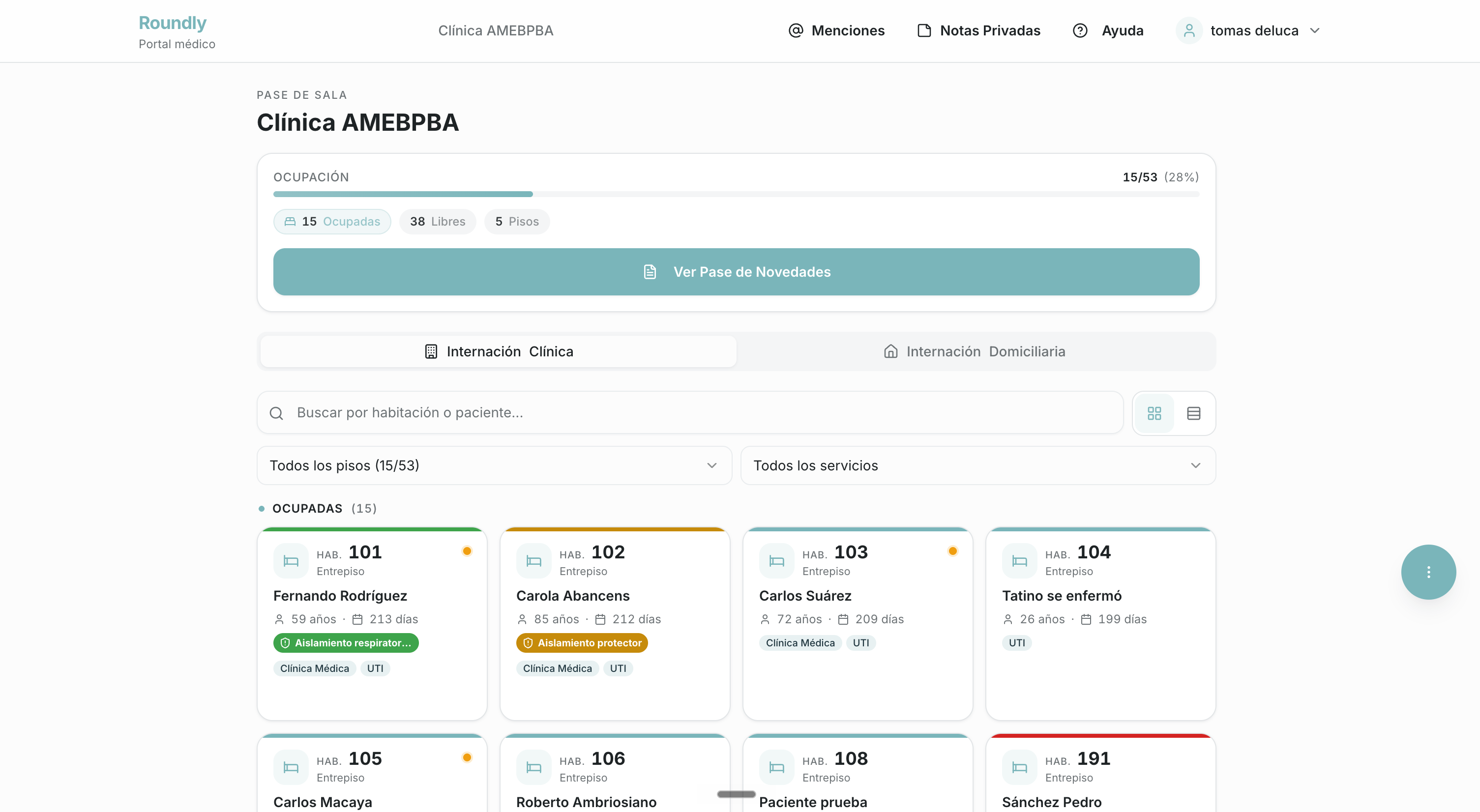Image resolution: width=1480 pixels, height=812 pixels.
Task: Switch to Internación Clínica tab
Action: tap(498, 351)
